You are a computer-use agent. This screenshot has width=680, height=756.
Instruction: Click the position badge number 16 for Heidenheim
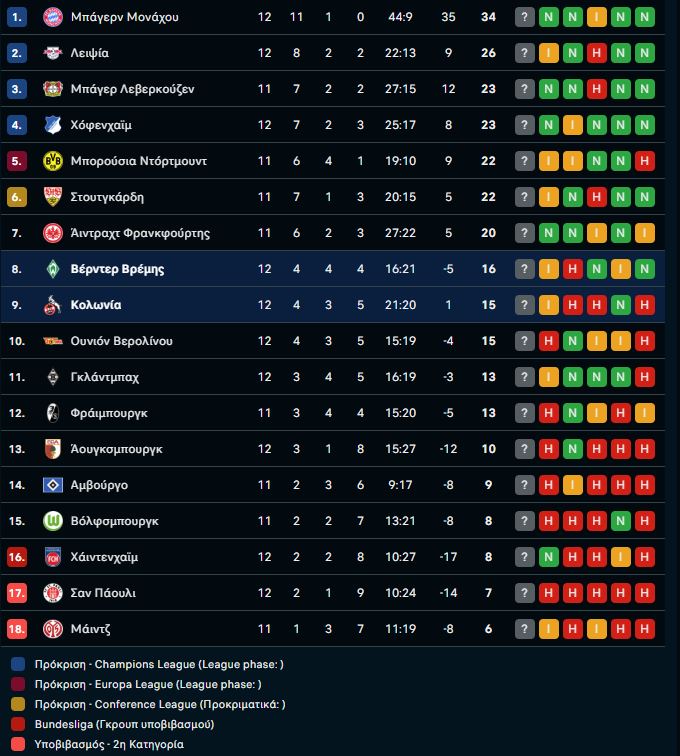16,557
